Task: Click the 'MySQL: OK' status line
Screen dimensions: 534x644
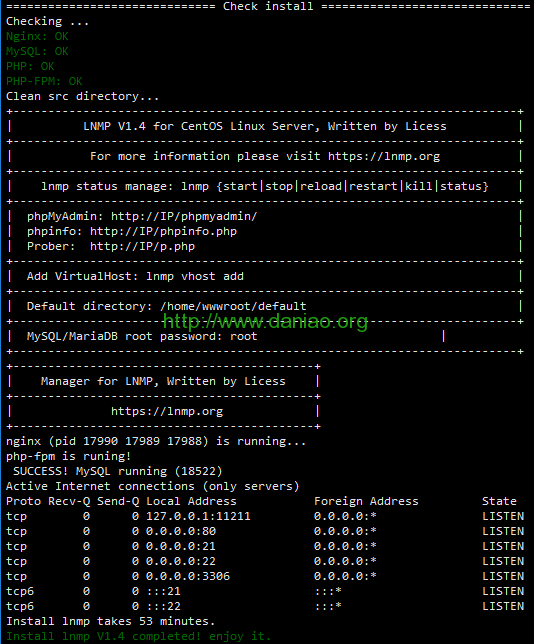Action: (37, 51)
